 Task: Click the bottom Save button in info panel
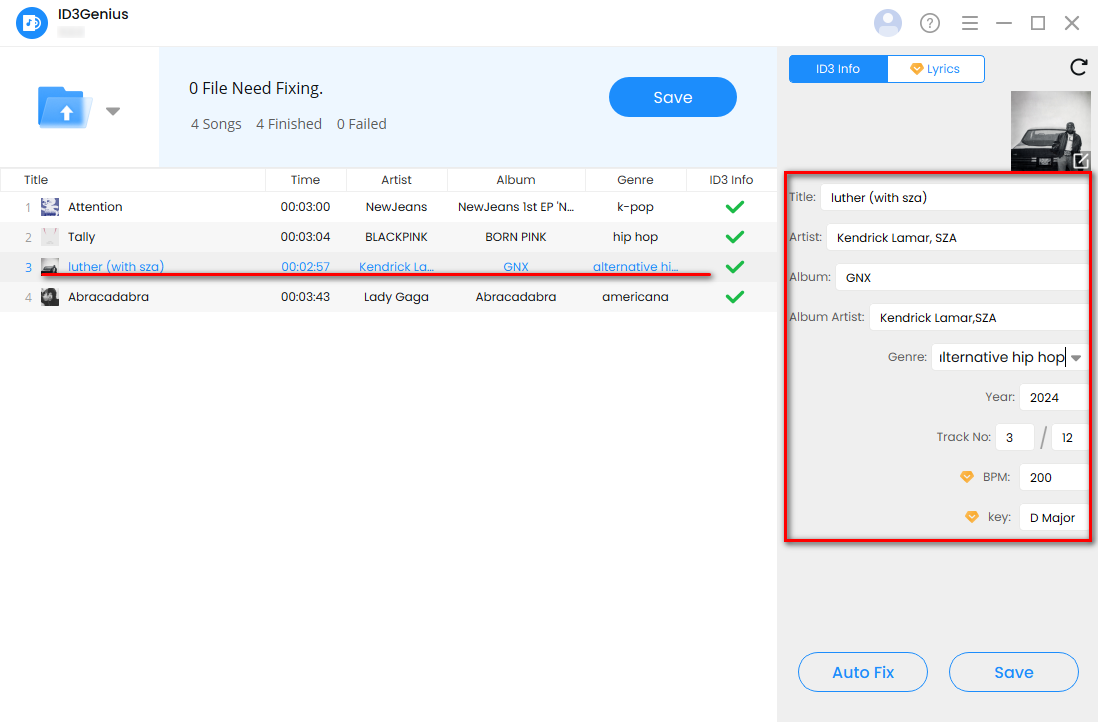click(x=1013, y=672)
